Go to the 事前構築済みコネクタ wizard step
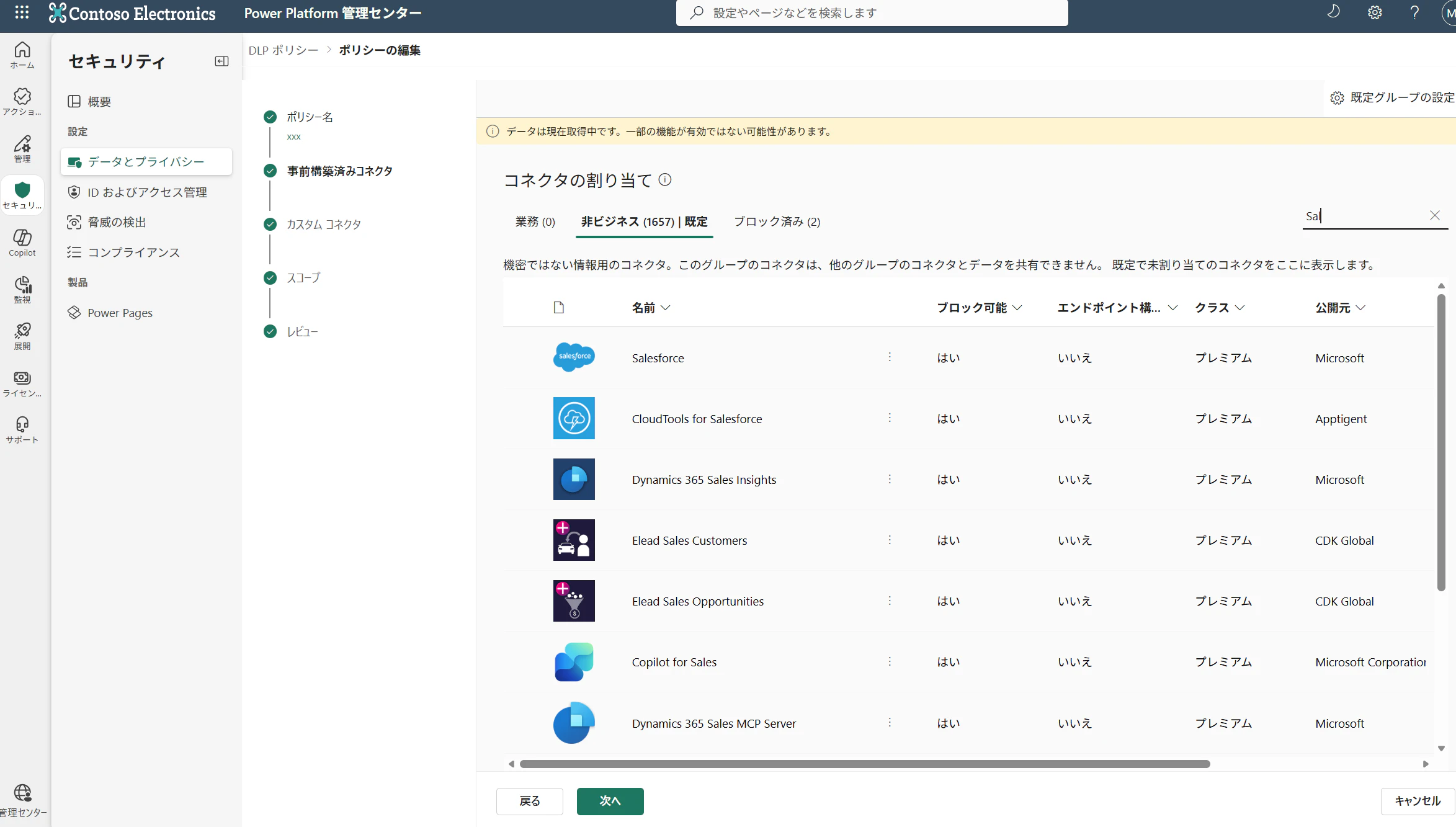This screenshot has height=827, width=1456. tap(339, 171)
